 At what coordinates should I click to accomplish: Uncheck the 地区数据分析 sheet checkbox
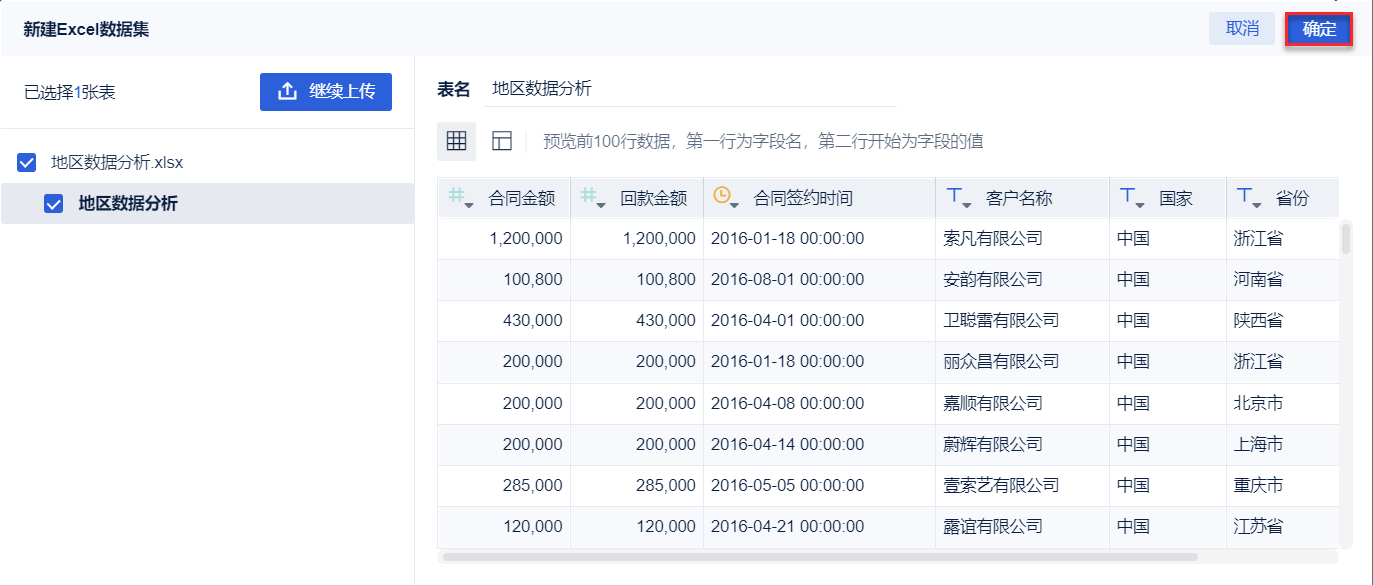pyautogui.click(x=54, y=204)
